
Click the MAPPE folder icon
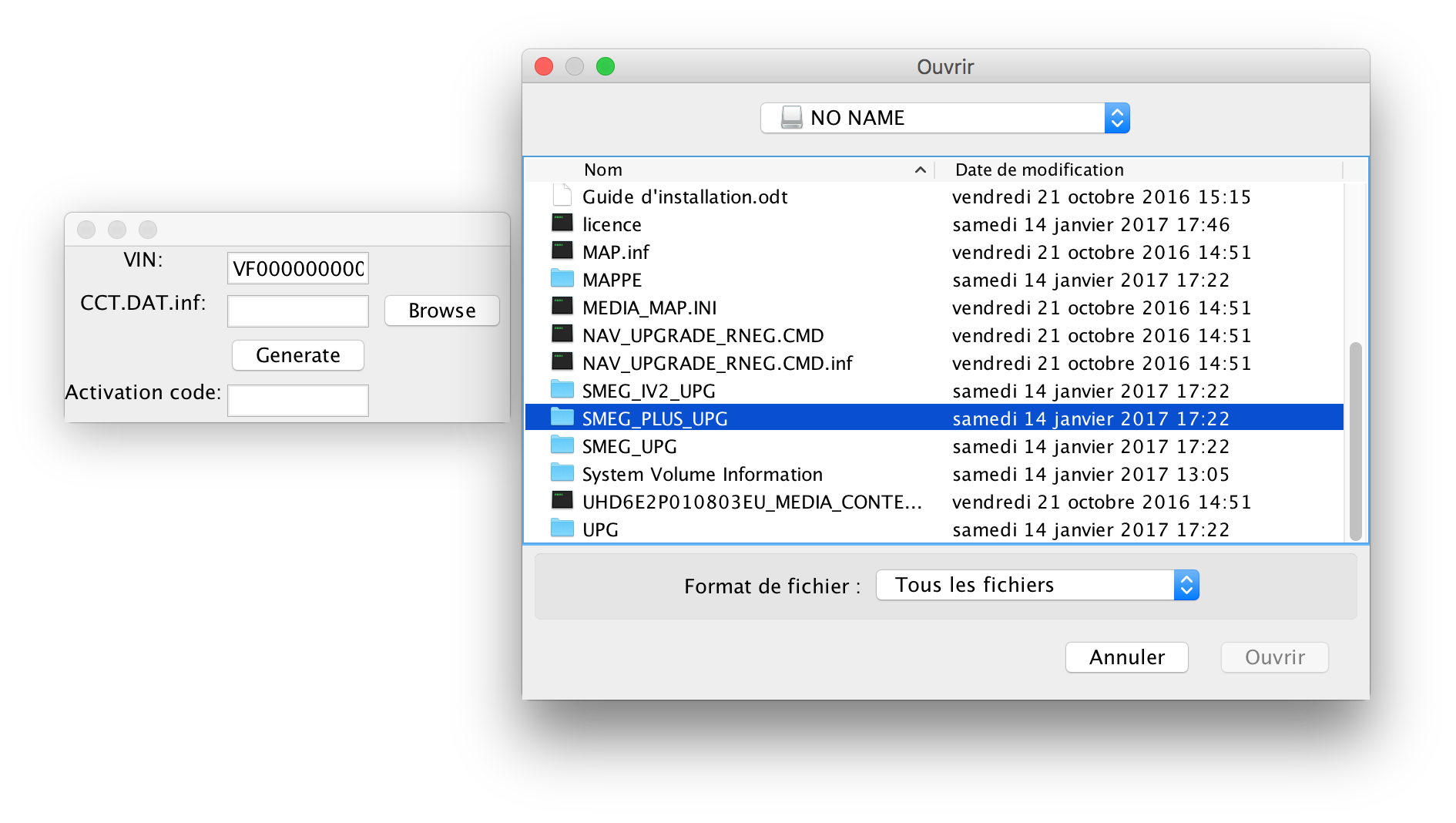pos(562,279)
